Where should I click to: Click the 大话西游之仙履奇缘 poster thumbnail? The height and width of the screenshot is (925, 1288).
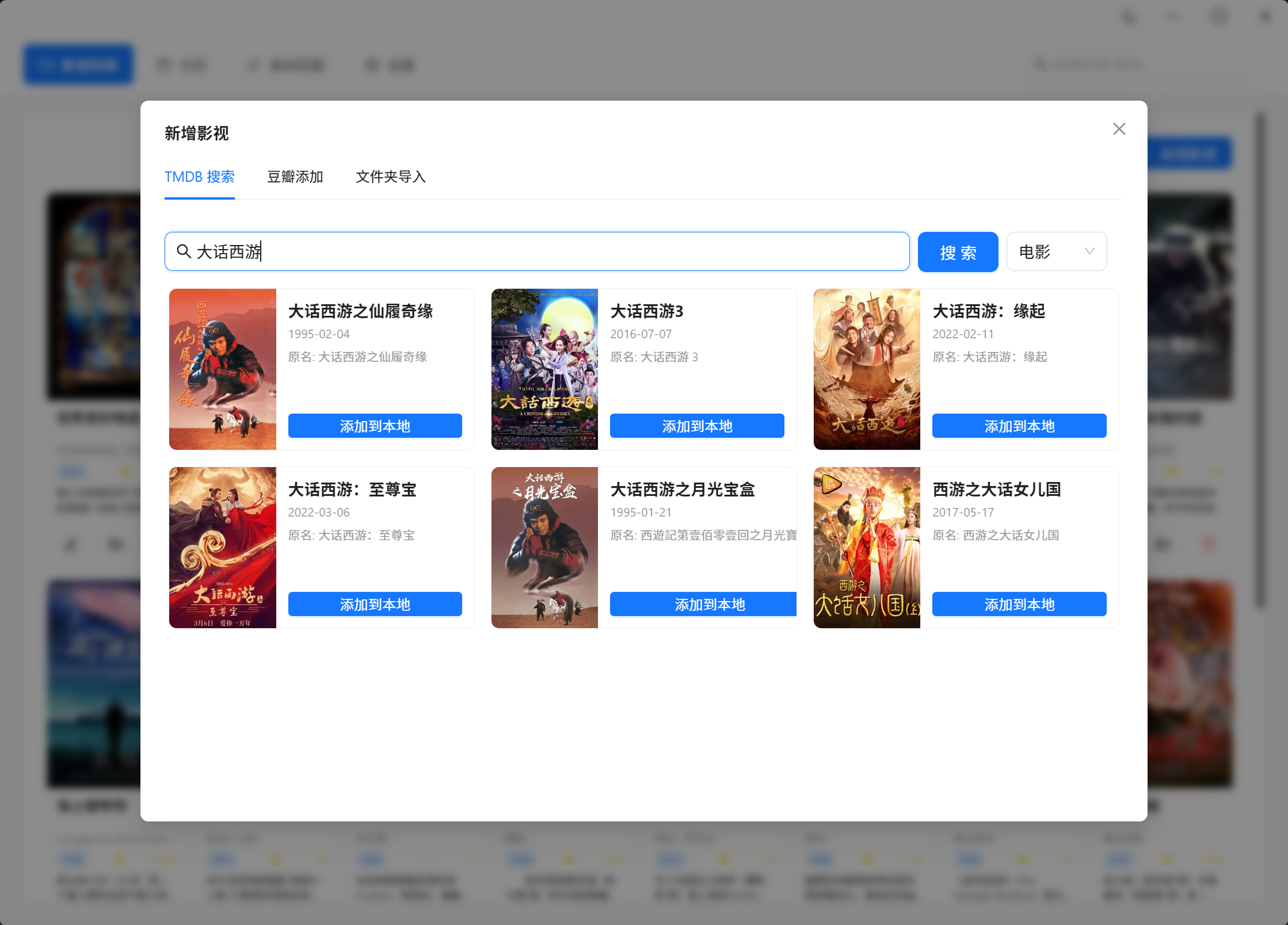(223, 369)
